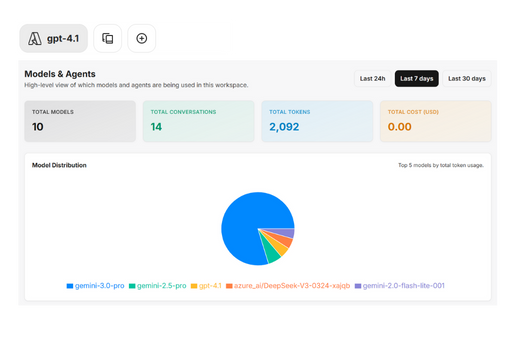Screen dimensions: 514x363
Task: Click the orange DeepSeek pie slice
Action: (284, 241)
